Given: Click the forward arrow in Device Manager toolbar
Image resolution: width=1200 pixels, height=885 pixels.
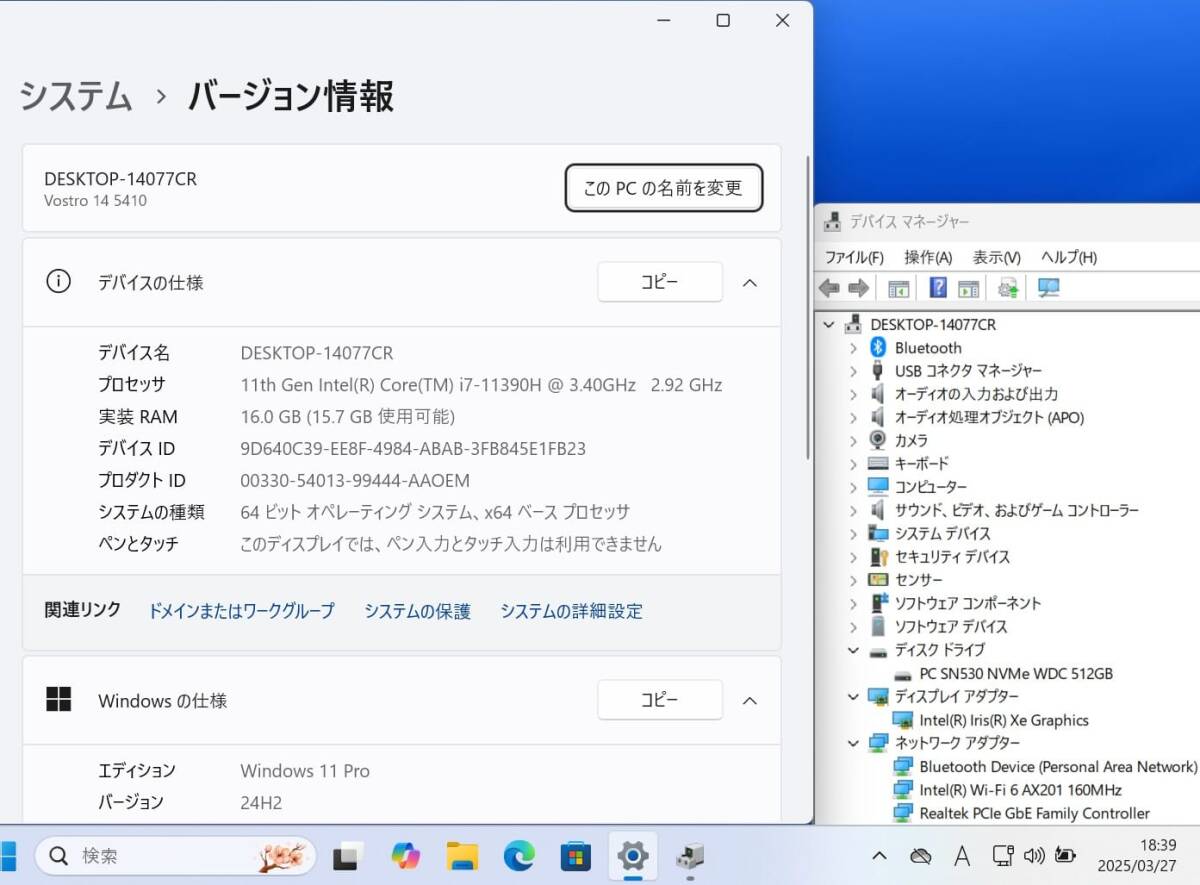Looking at the screenshot, I should pos(859,288).
